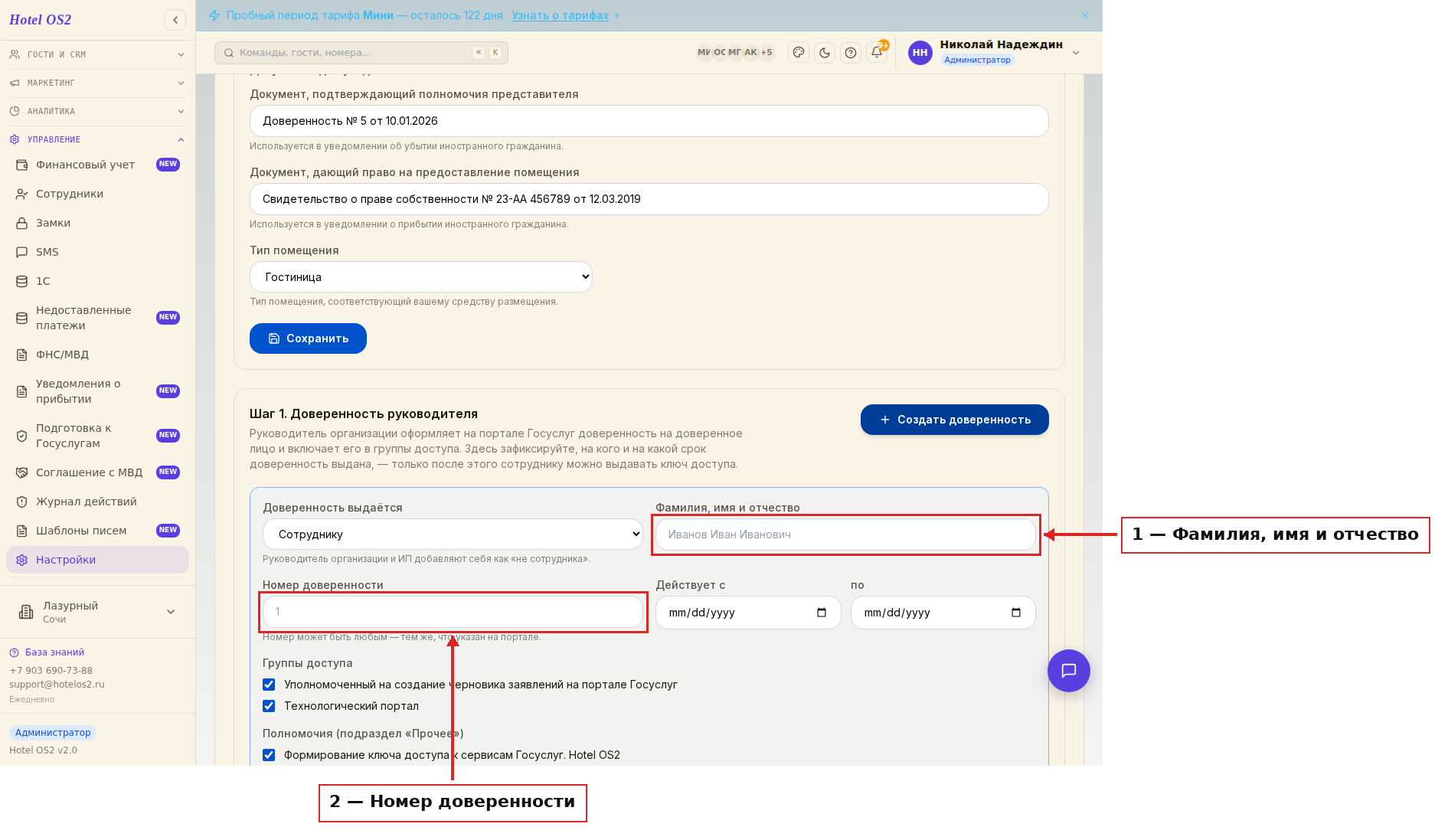The image size is (1448, 840).
Task: Open the support chat bubble button
Action: [1069, 671]
